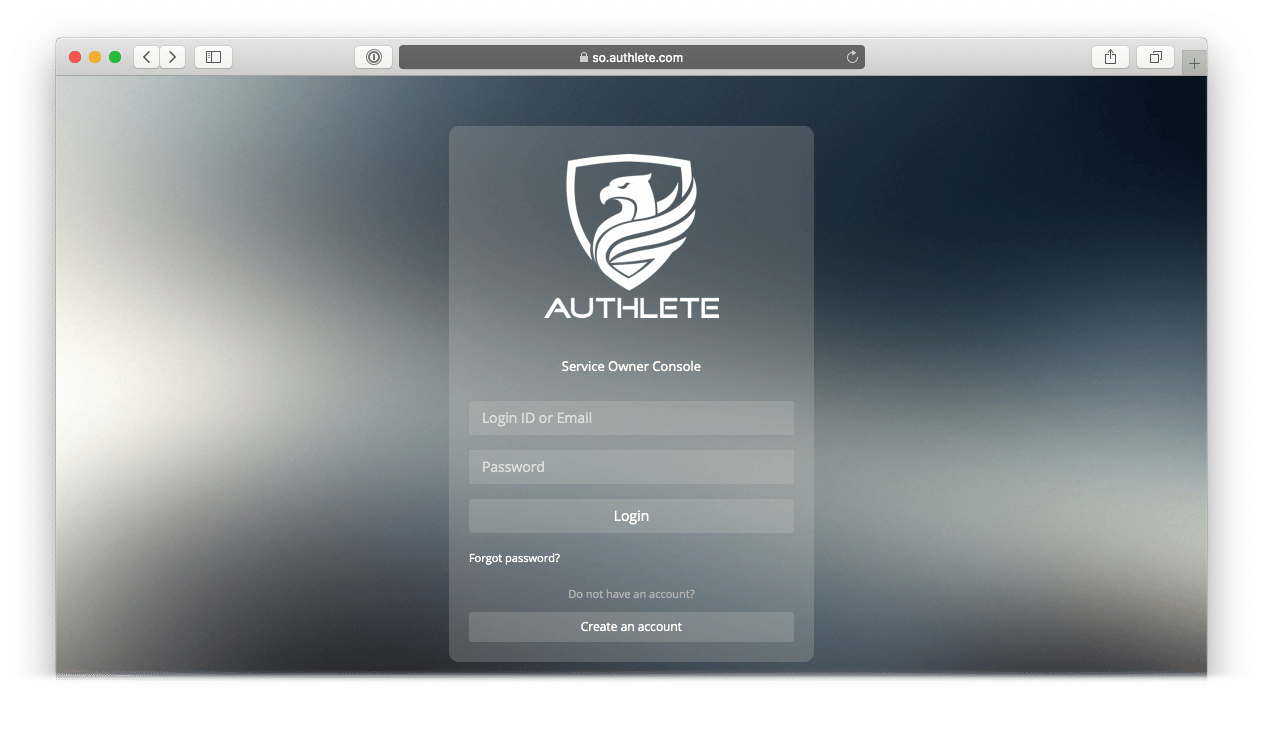Show the tab overview icon
The image size is (1263, 739).
click(1155, 57)
